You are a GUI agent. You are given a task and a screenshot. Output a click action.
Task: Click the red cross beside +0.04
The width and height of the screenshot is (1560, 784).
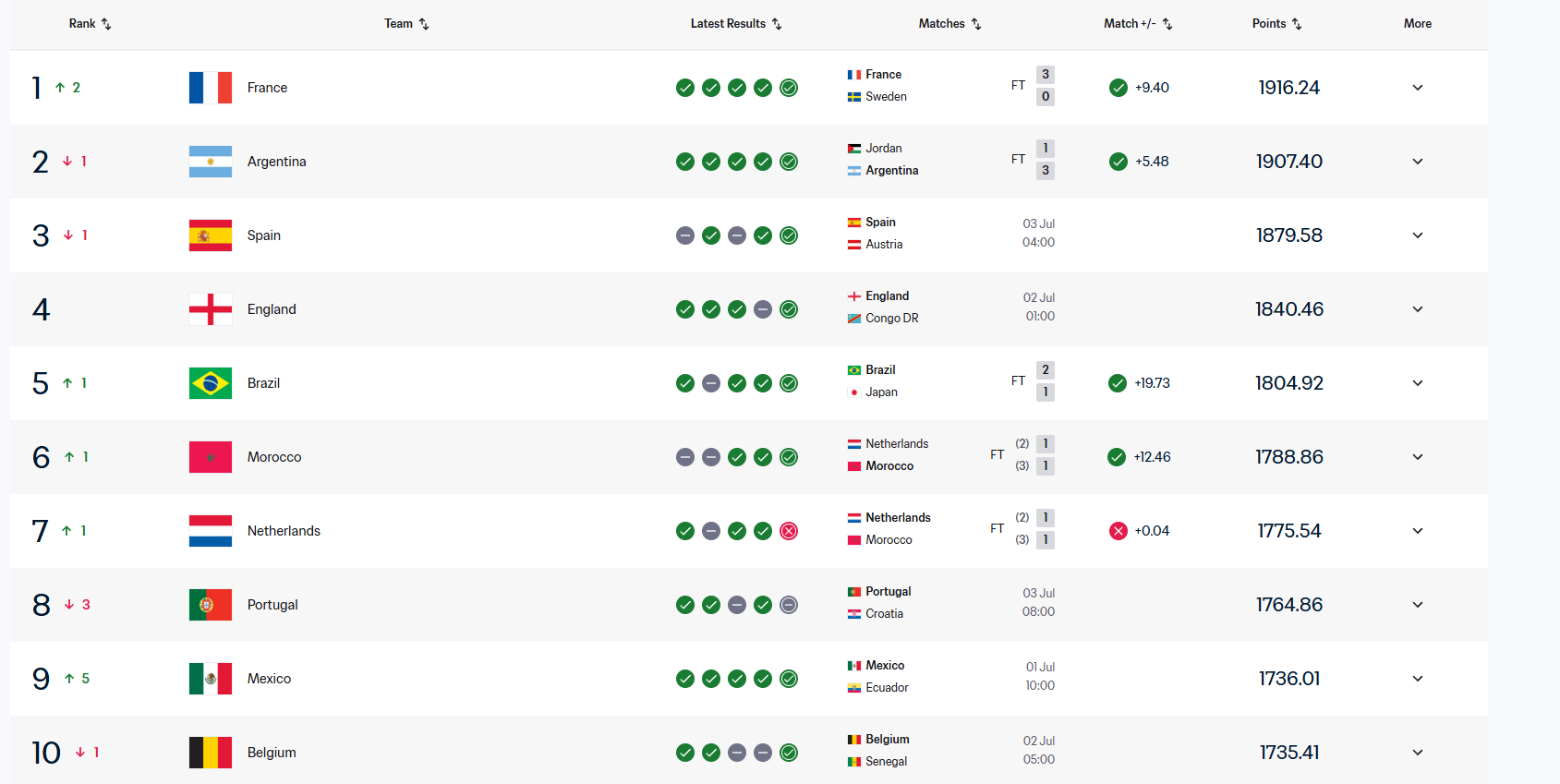[x=1119, y=531]
